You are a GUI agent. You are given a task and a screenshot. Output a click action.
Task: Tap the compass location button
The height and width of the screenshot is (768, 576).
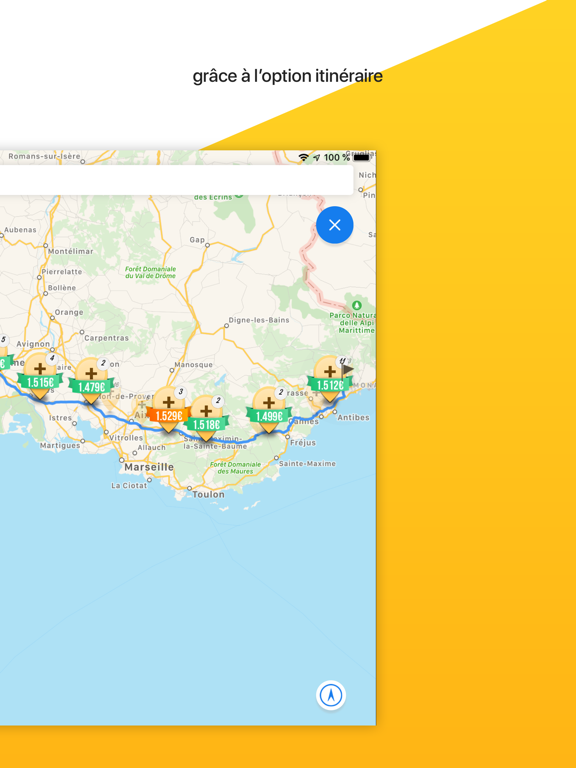click(x=331, y=695)
